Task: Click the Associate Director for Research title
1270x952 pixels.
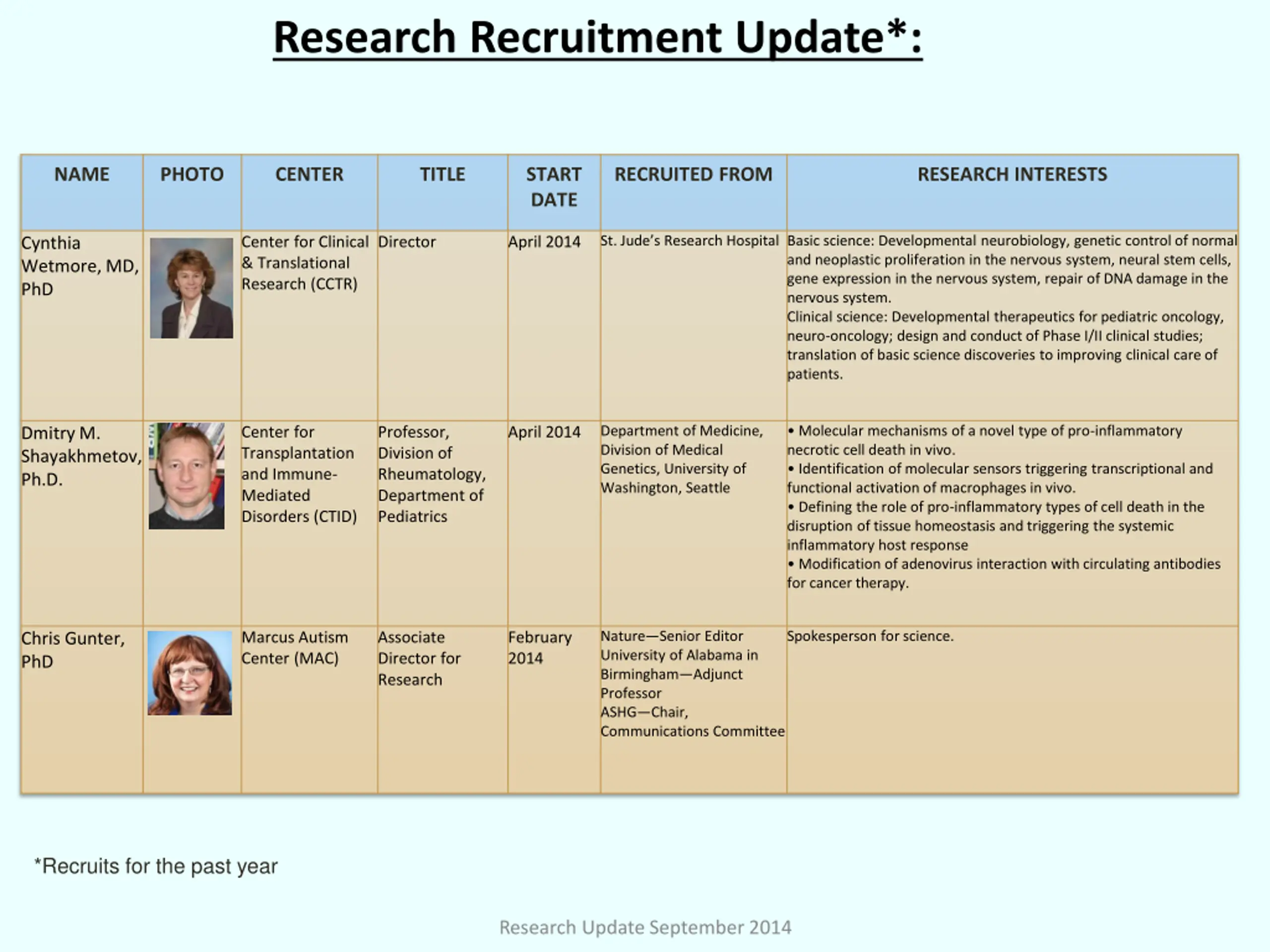Action: pos(419,658)
